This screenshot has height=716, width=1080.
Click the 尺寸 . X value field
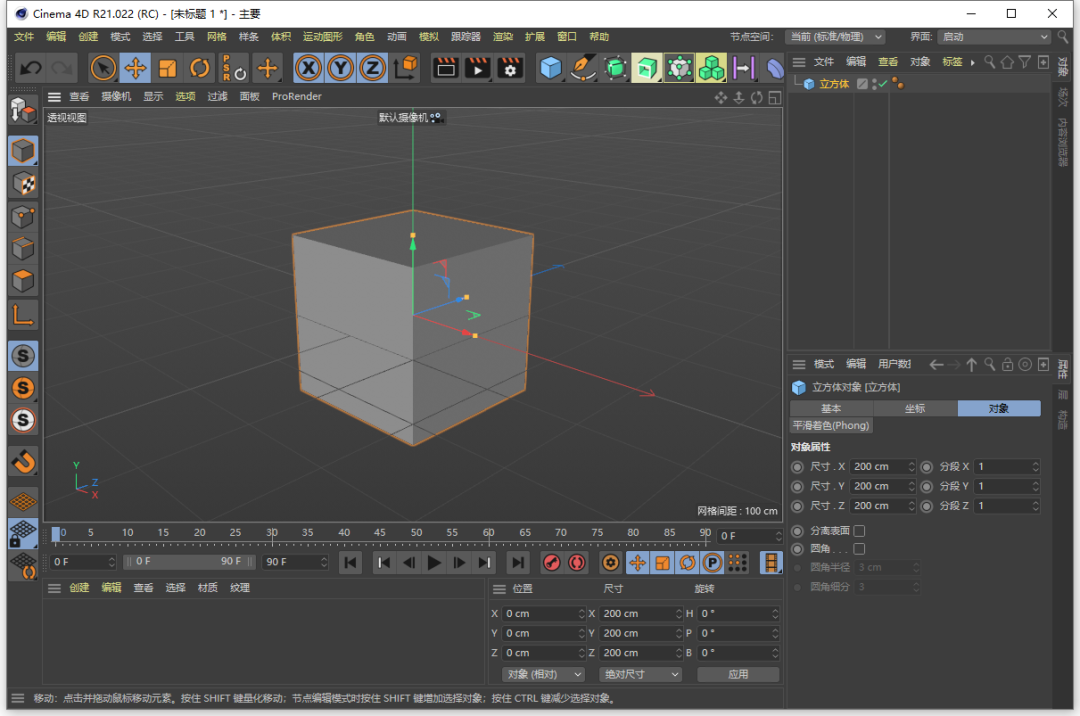877,467
